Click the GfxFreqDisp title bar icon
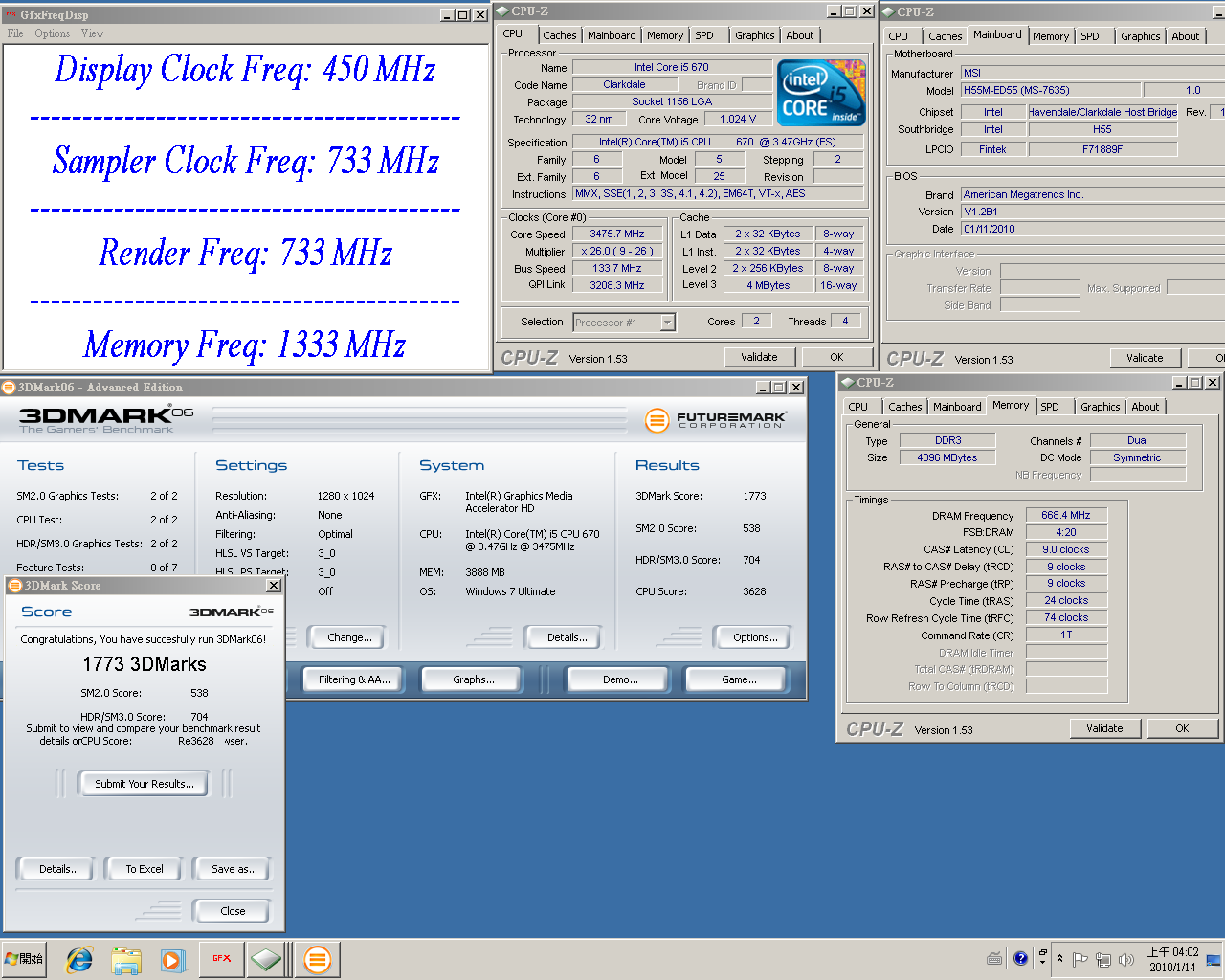This screenshot has height=980, width=1225. 11,14
